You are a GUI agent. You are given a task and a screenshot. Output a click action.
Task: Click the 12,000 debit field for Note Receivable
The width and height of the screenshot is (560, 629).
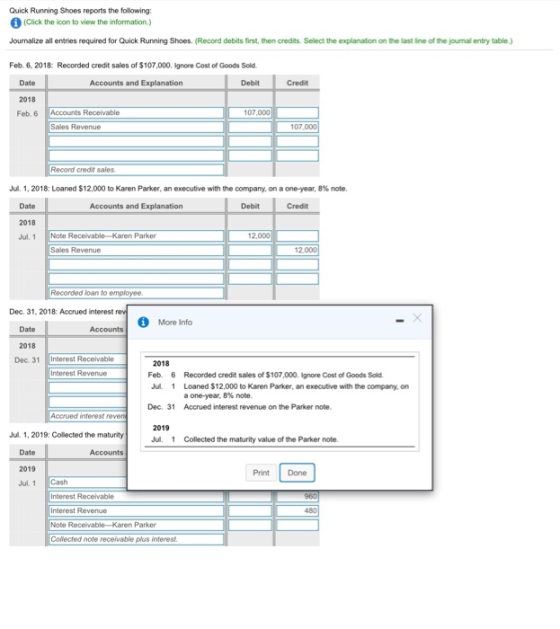click(x=250, y=236)
